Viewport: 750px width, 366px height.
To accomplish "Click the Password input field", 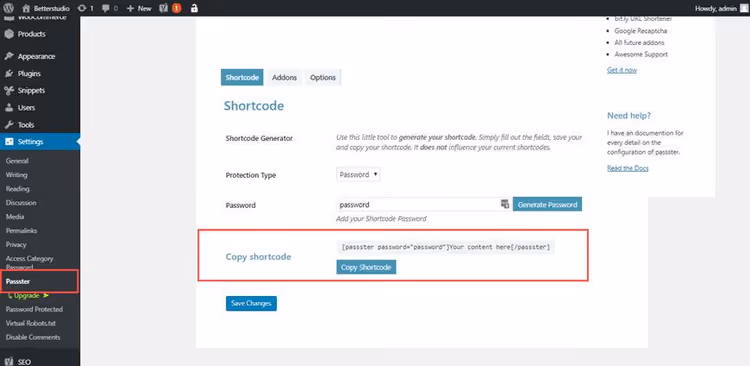I will click(423, 204).
